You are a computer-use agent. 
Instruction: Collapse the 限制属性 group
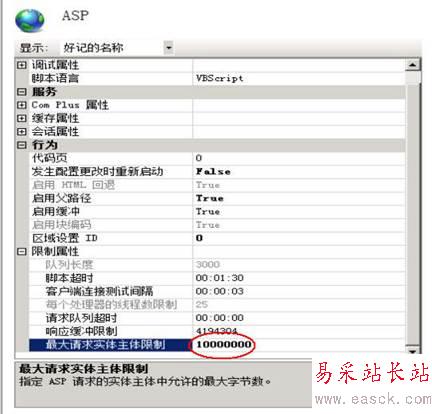pos(21,252)
